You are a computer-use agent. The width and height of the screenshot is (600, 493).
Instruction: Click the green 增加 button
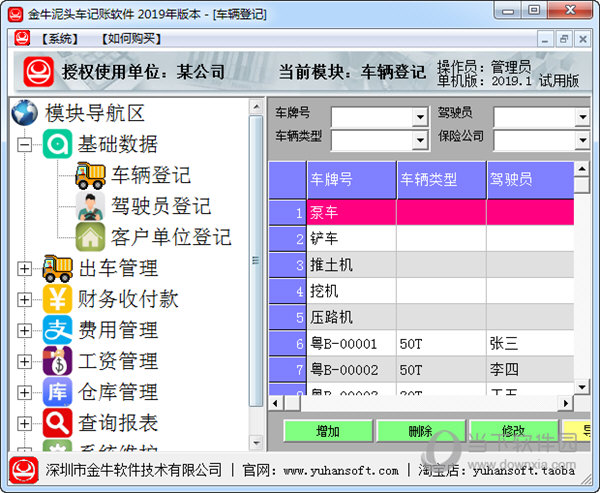[x=327, y=431]
